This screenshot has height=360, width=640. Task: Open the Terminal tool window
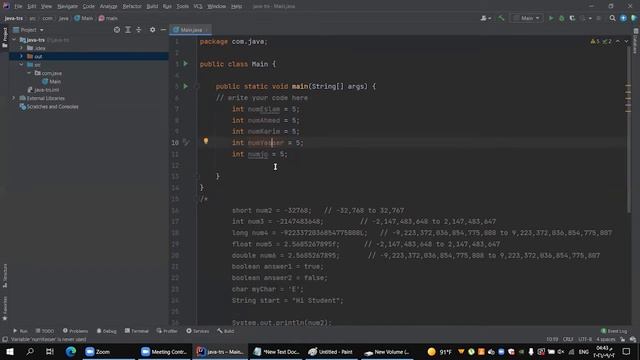pyautogui.click(x=137, y=331)
